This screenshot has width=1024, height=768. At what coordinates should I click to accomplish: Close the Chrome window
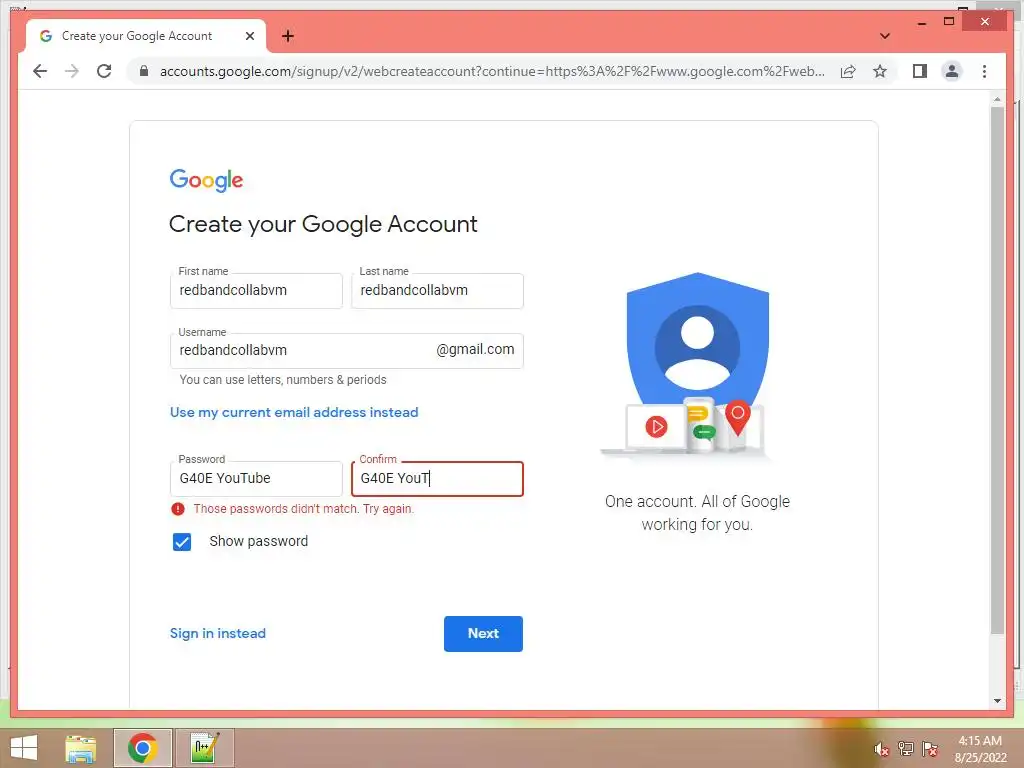point(985,22)
